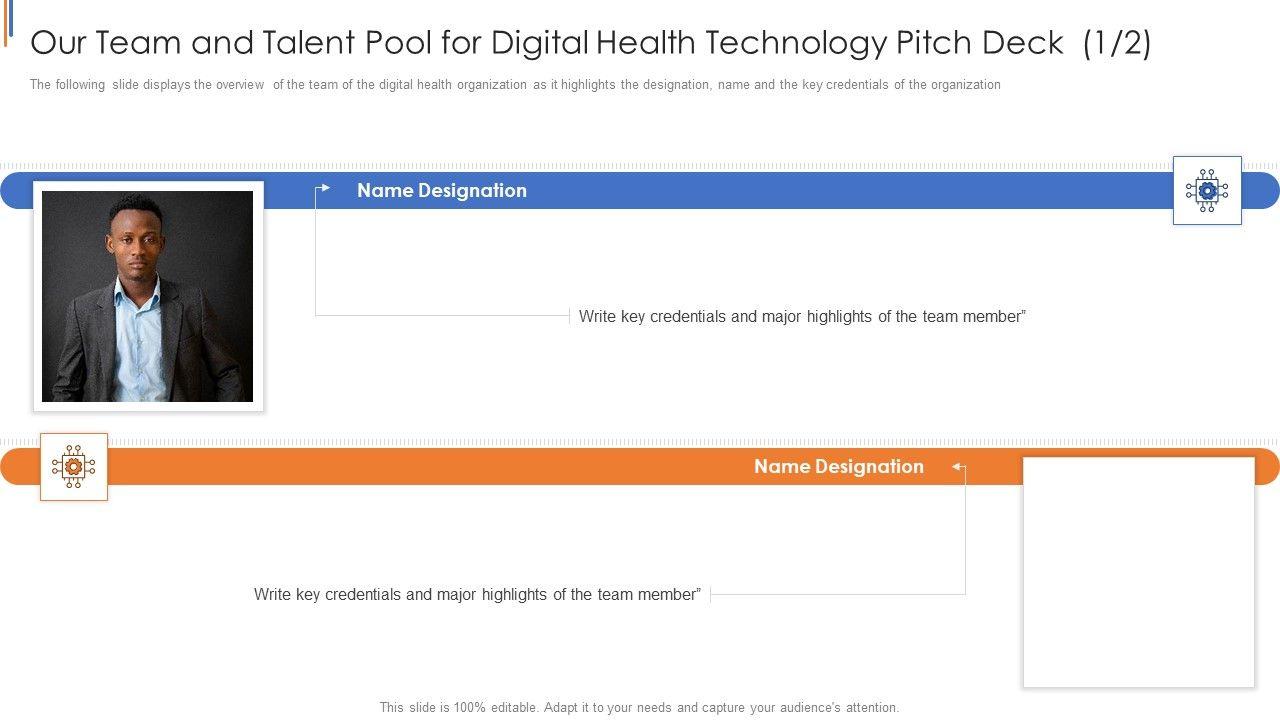Click the Name Designation text on the orange bar
The image size is (1280, 720).
[838, 466]
